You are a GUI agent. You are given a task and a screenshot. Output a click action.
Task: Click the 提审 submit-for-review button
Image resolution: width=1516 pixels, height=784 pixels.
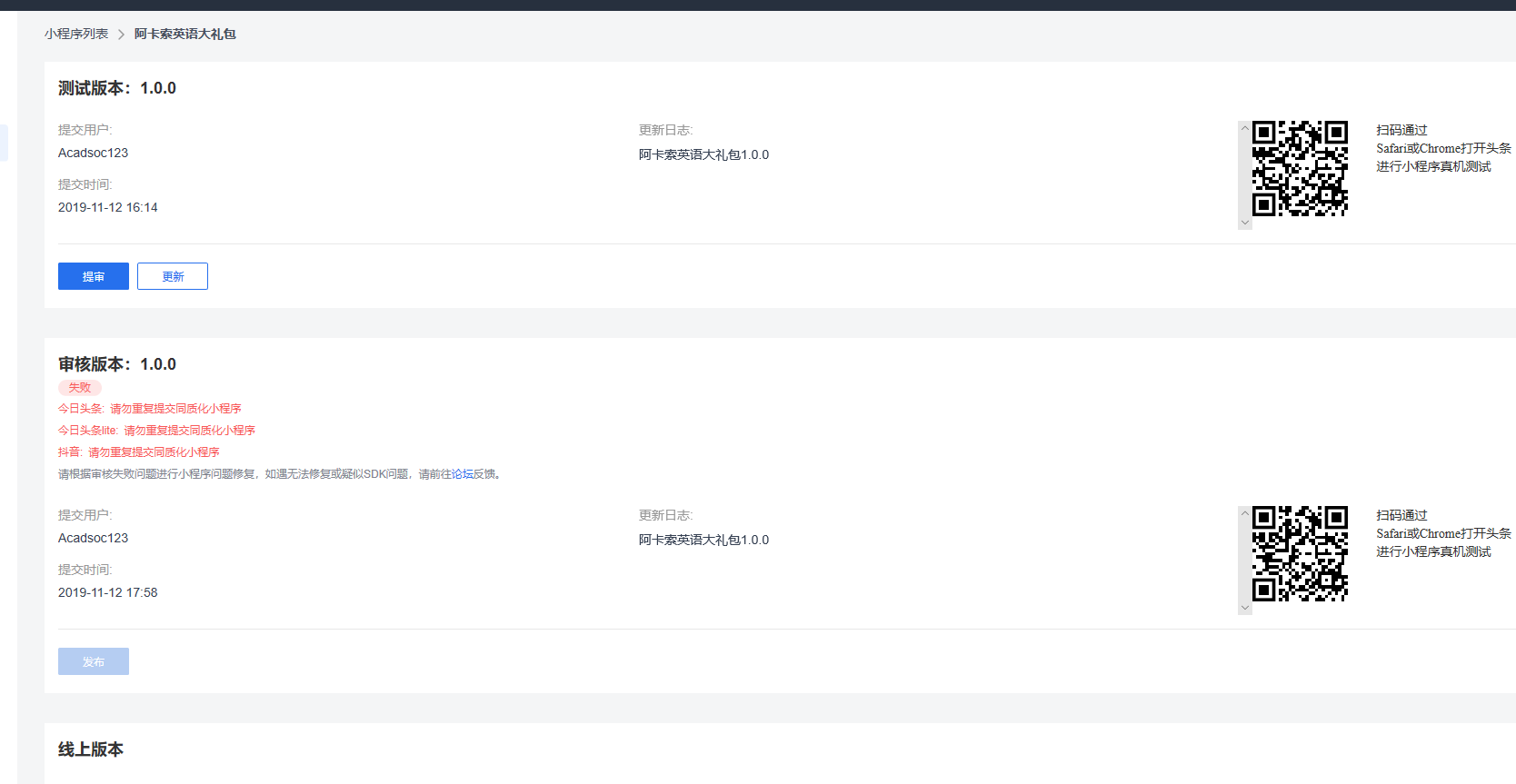(94, 276)
